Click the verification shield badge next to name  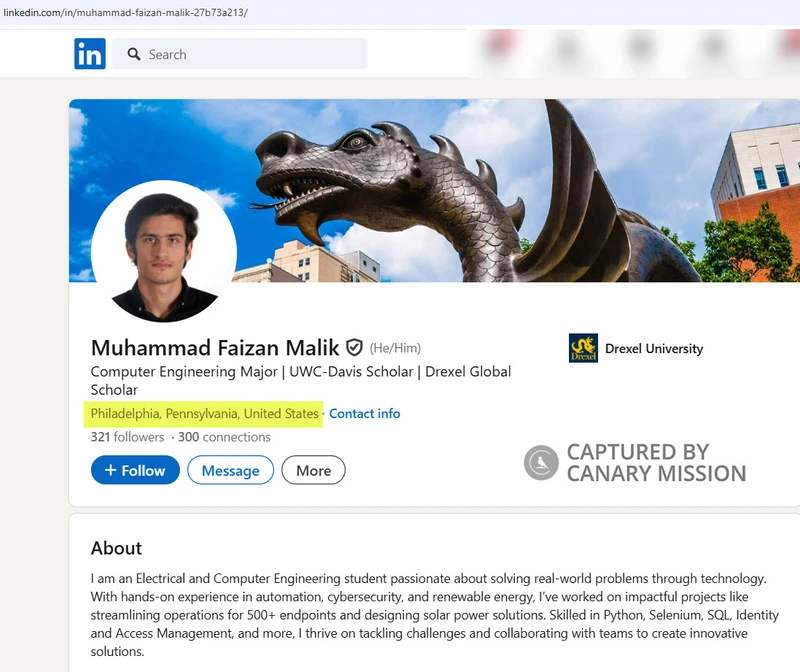[x=354, y=347]
